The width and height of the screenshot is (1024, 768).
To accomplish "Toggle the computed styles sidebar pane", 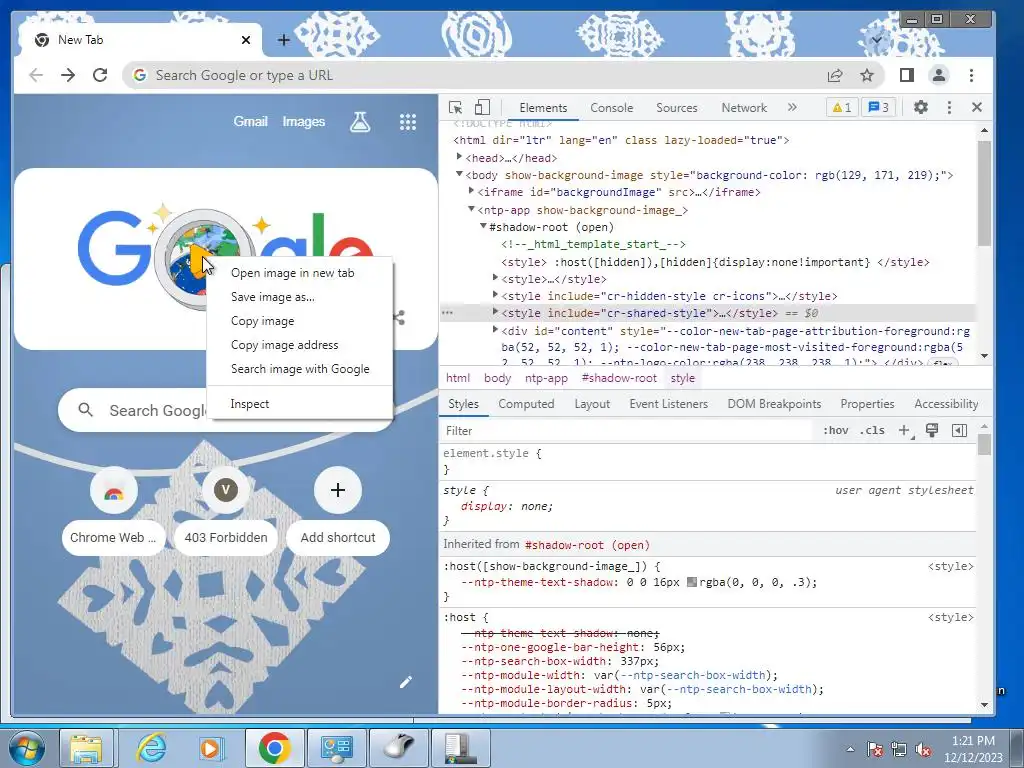I will (x=959, y=430).
